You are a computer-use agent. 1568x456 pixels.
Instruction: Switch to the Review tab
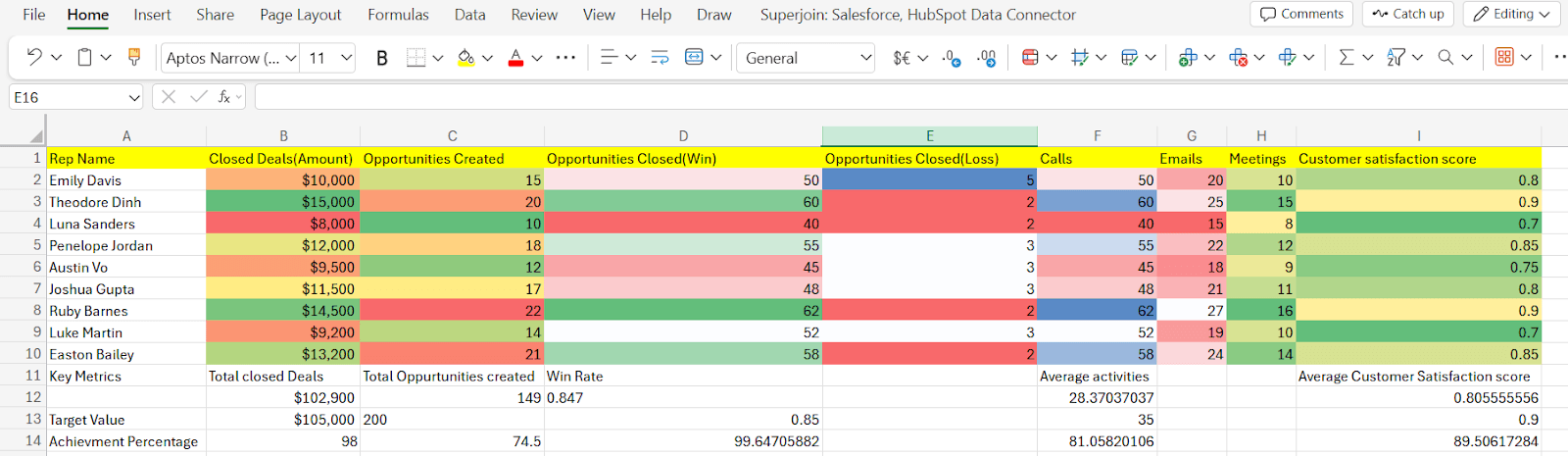(534, 15)
